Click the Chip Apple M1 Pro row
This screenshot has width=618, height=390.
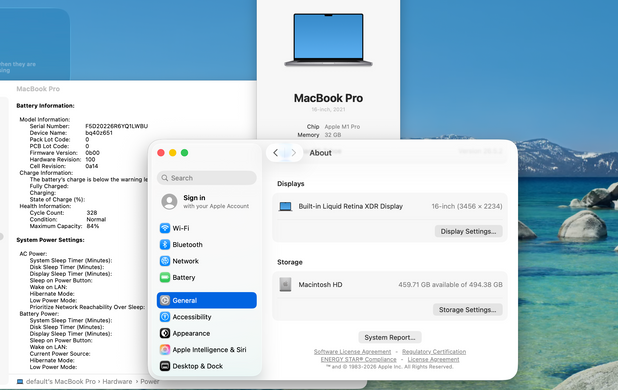pyautogui.click(x=333, y=126)
